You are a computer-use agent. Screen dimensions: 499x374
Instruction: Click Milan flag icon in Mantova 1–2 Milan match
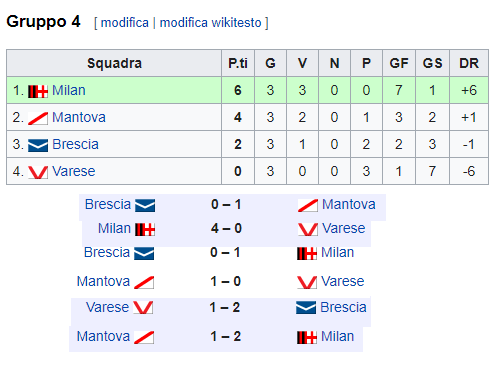pos(307,337)
